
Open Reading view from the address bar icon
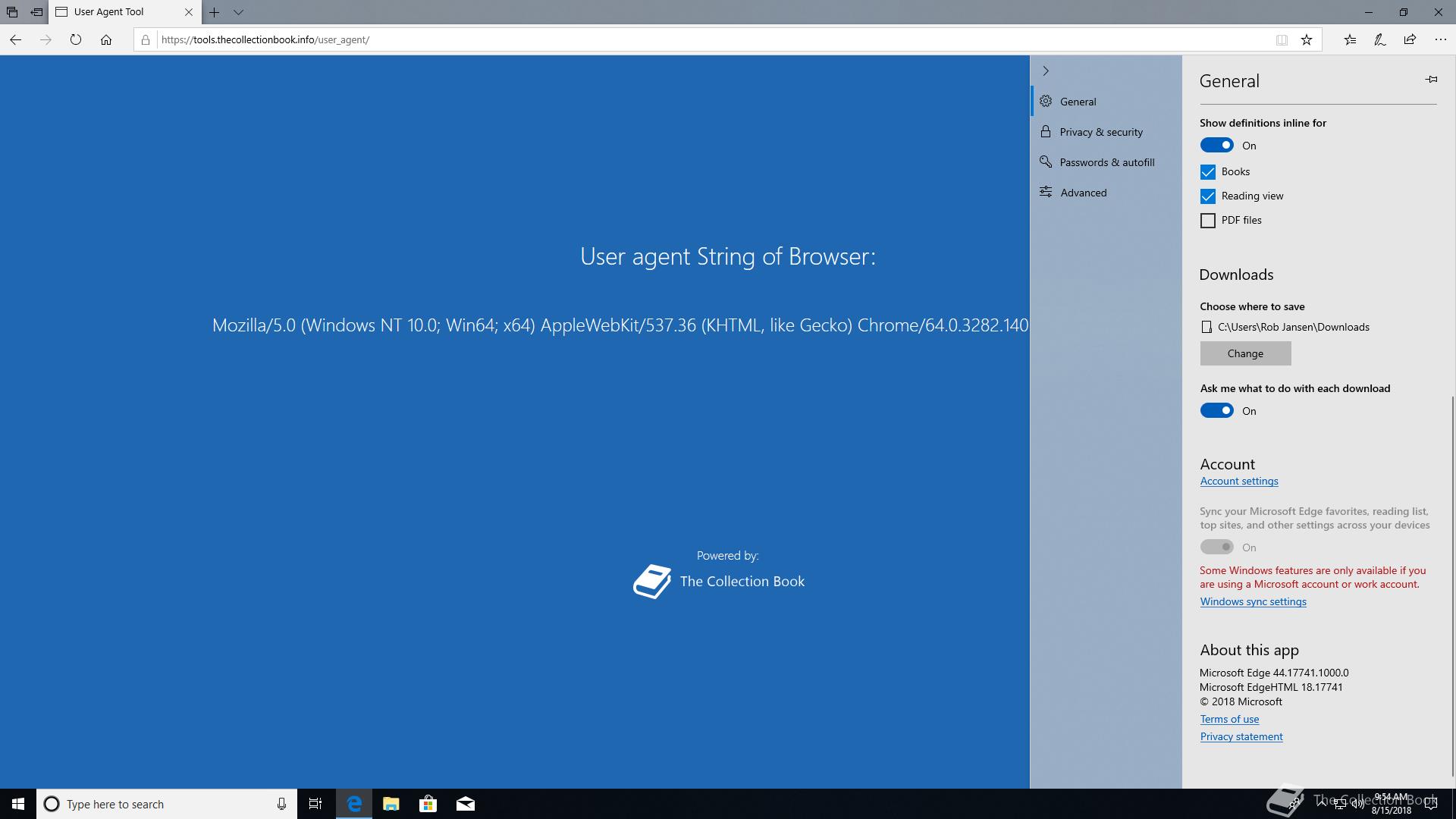pos(1282,40)
